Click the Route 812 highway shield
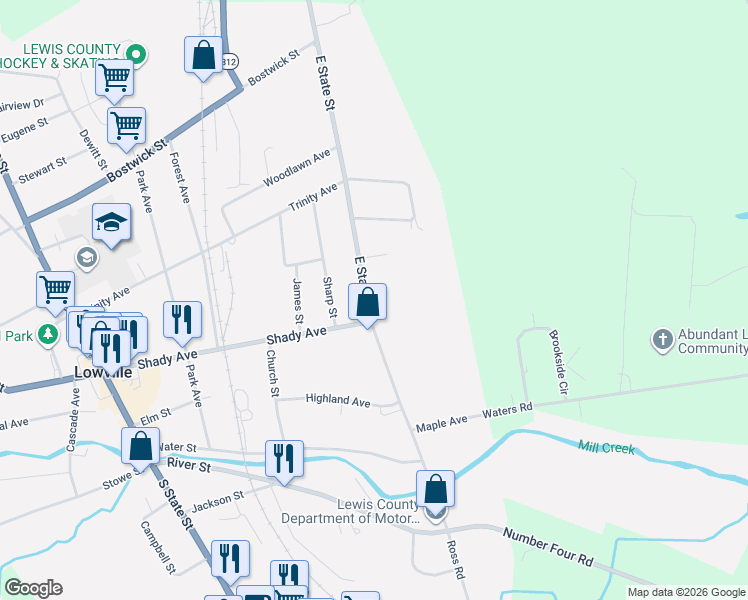The height and width of the screenshot is (600, 748). pos(230,62)
